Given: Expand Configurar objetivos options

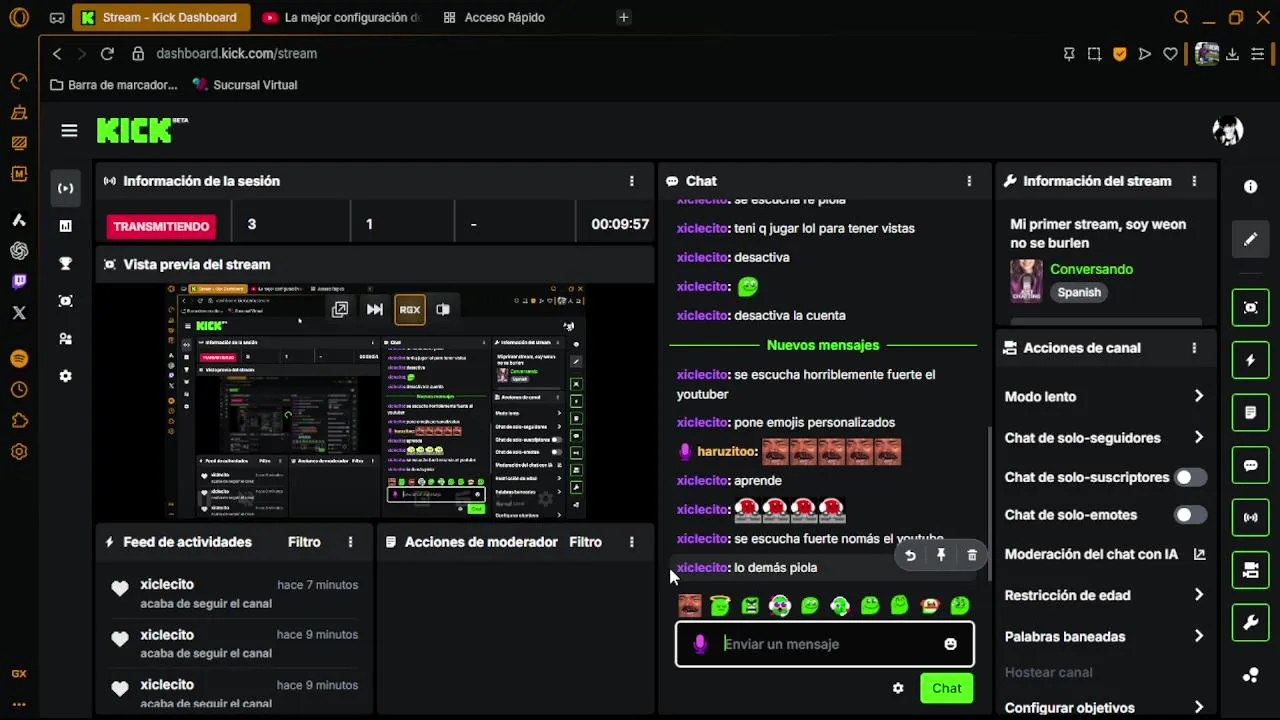Looking at the screenshot, I should [1198, 707].
